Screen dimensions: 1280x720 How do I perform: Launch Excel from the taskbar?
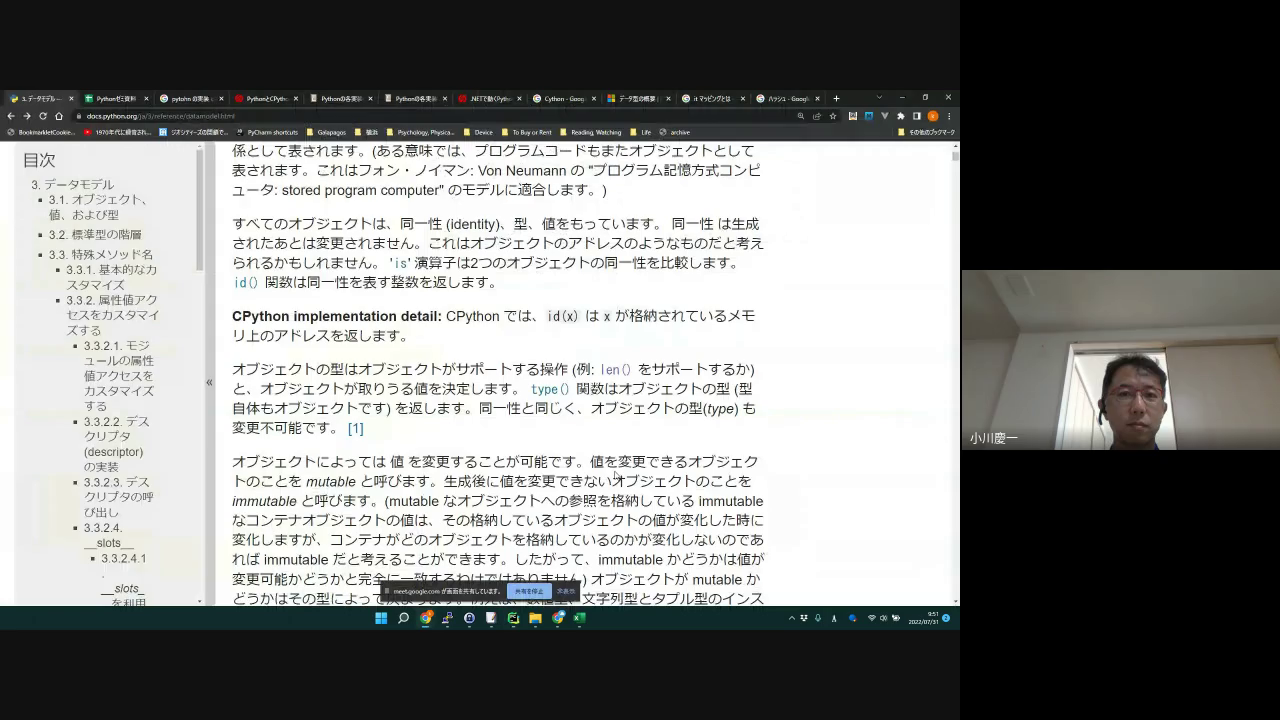[579, 617]
